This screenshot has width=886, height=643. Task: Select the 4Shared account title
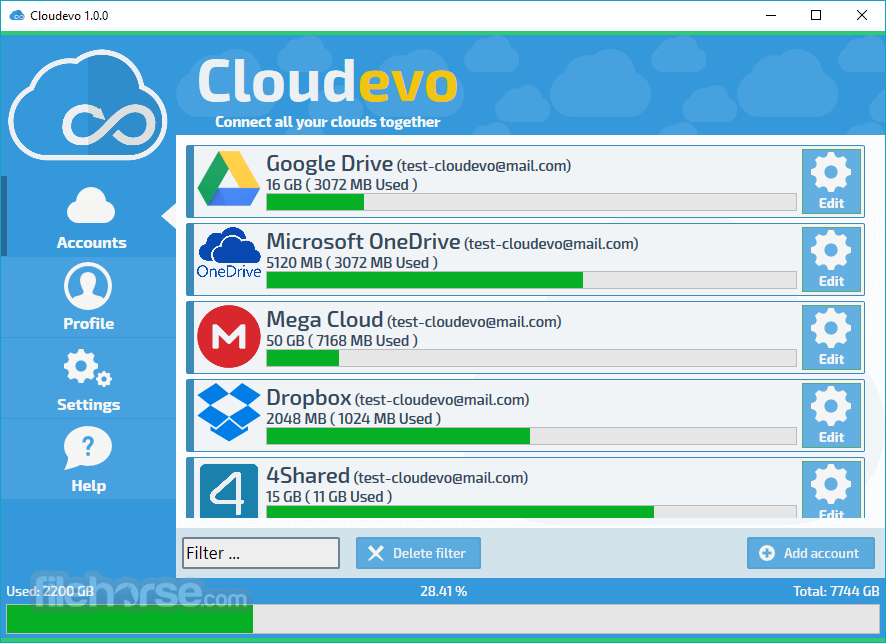(x=308, y=476)
